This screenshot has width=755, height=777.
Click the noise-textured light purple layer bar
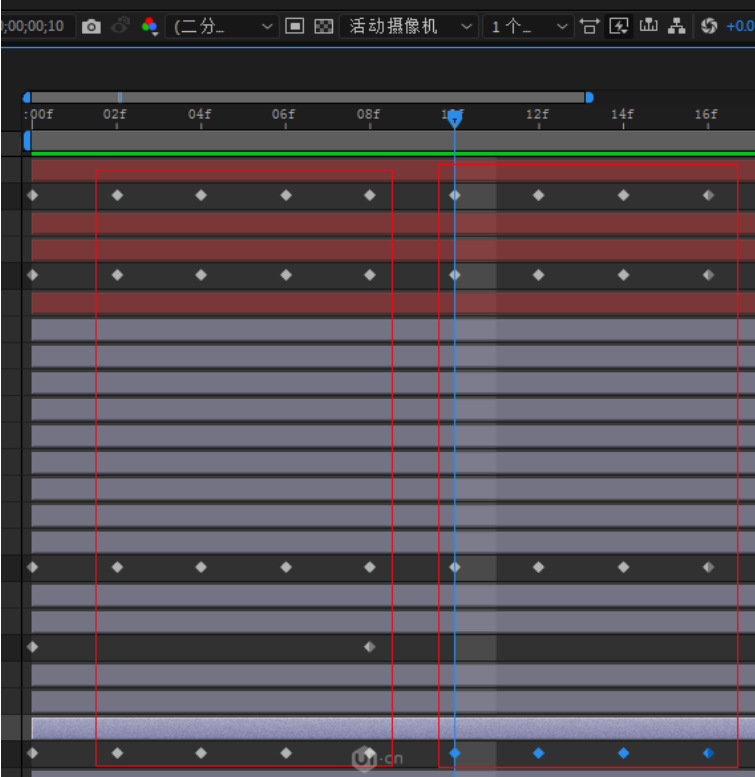point(393,727)
